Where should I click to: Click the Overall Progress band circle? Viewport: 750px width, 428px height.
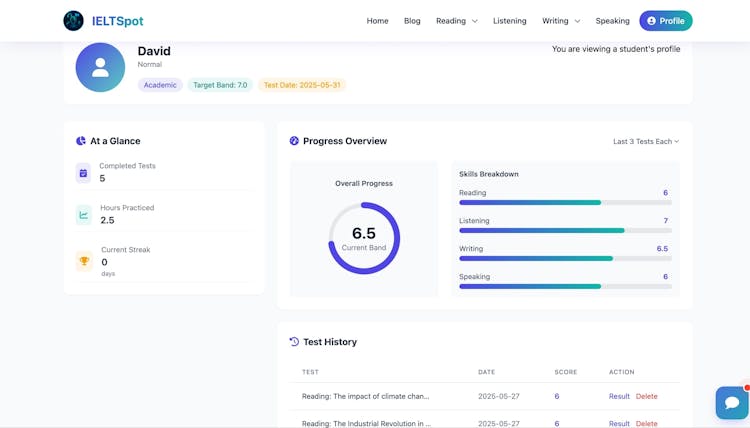click(x=364, y=238)
